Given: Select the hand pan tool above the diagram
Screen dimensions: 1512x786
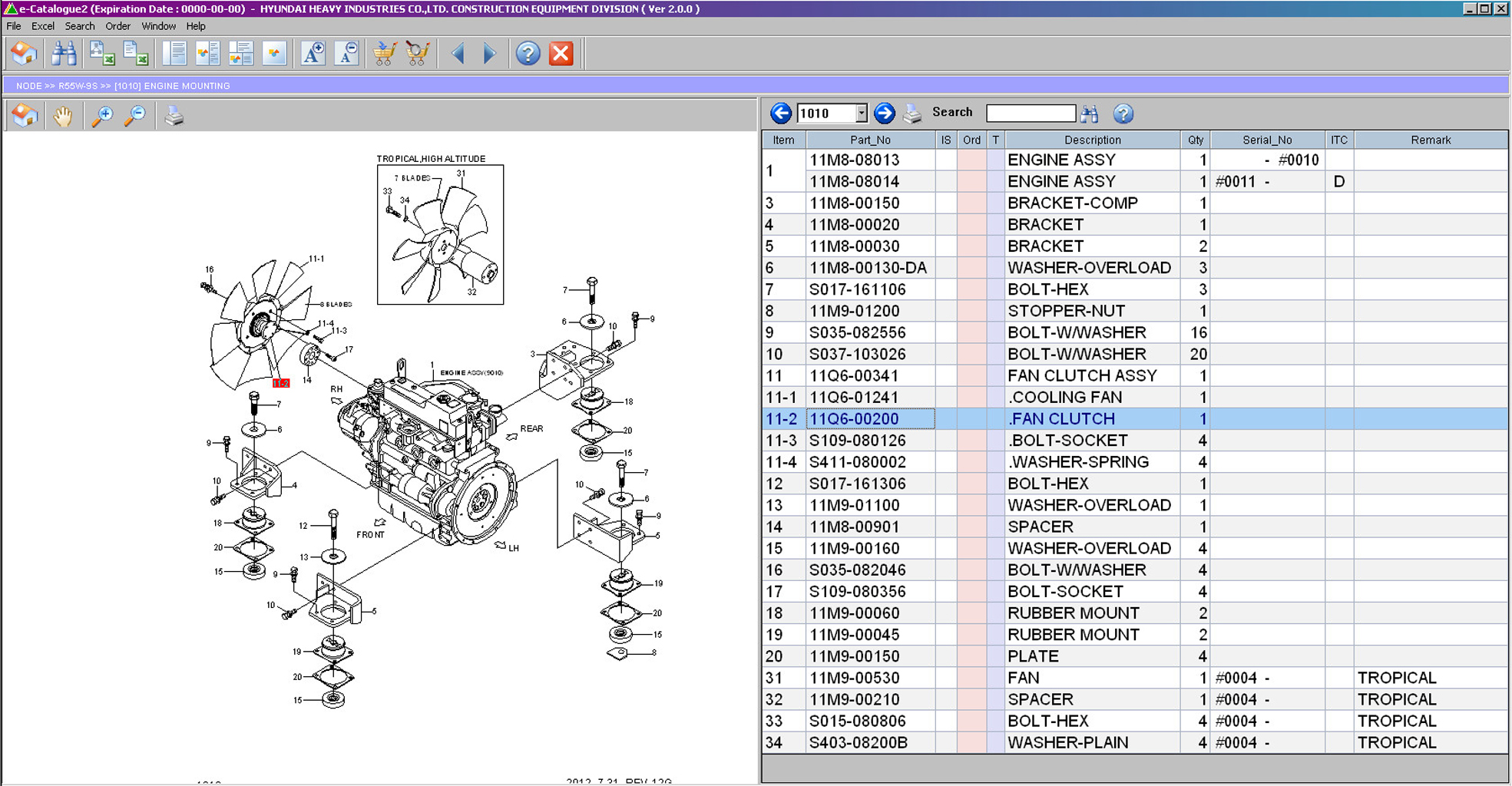Looking at the screenshot, I should click(x=63, y=116).
